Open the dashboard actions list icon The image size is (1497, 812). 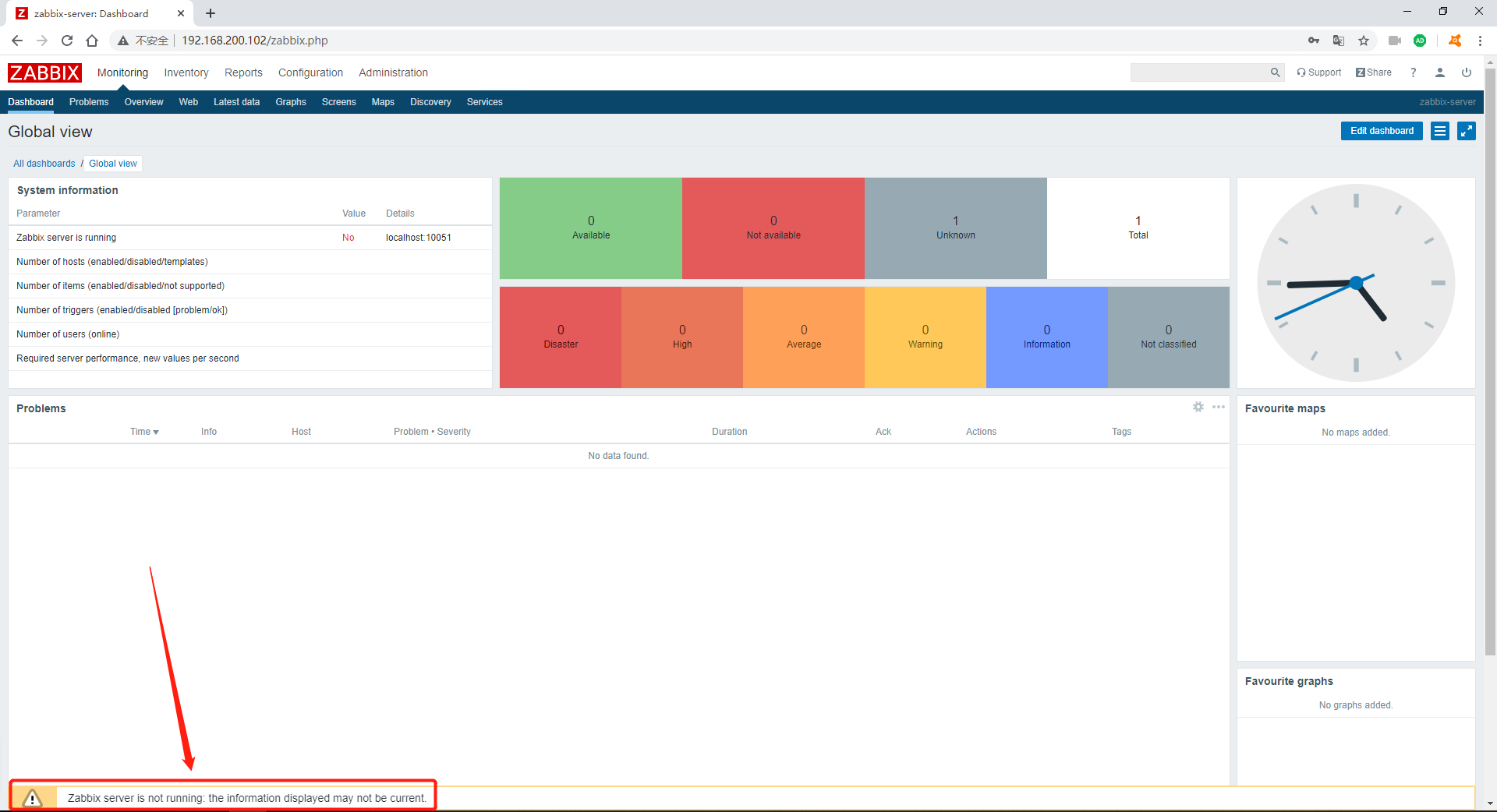pos(1440,131)
